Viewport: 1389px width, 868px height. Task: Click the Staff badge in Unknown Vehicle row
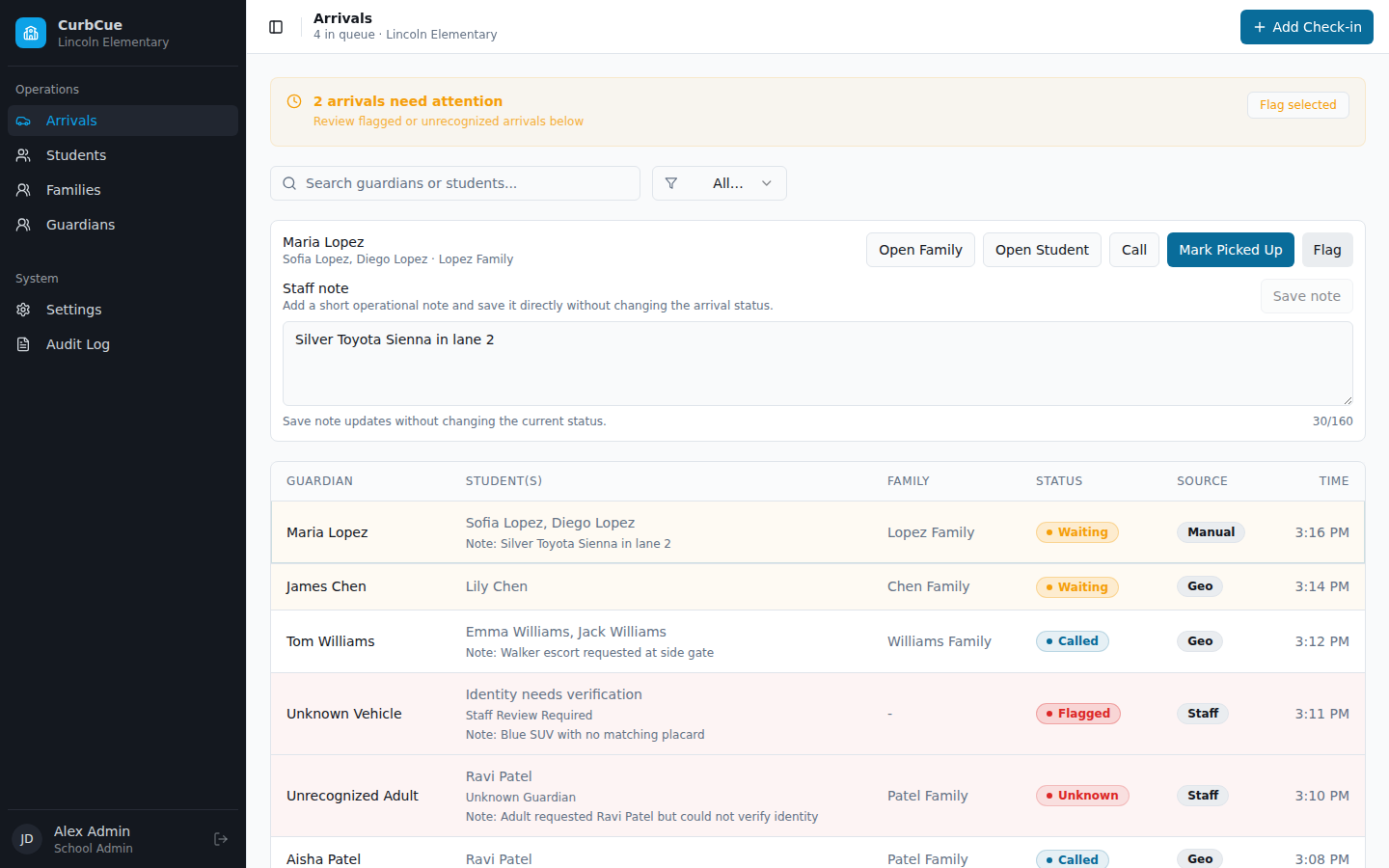point(1203,714)
